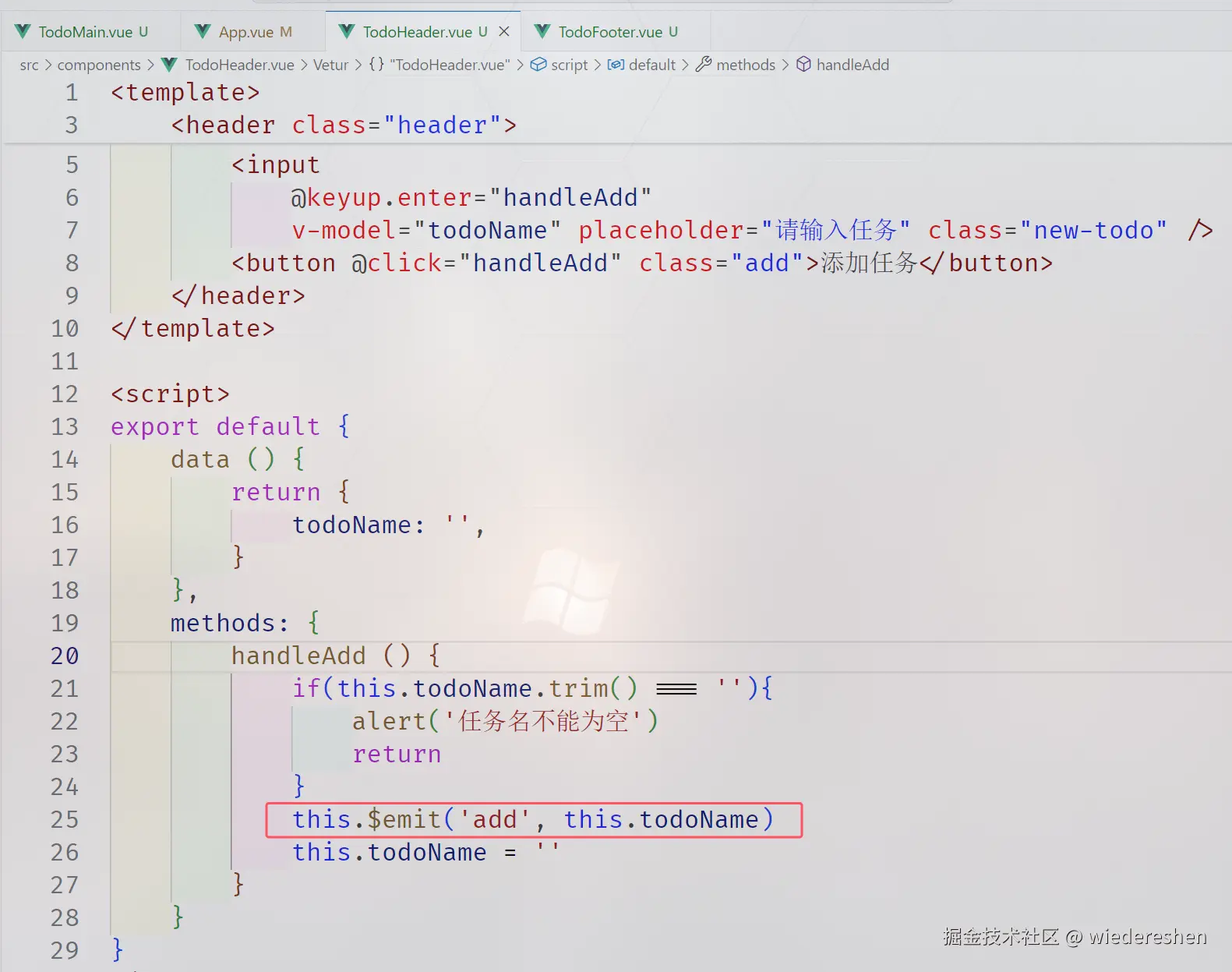Image resolution: width=1232 pixels, height=972 pixels.
Task: Select the methods breadcrumb item
Action: tap(746, 65)
